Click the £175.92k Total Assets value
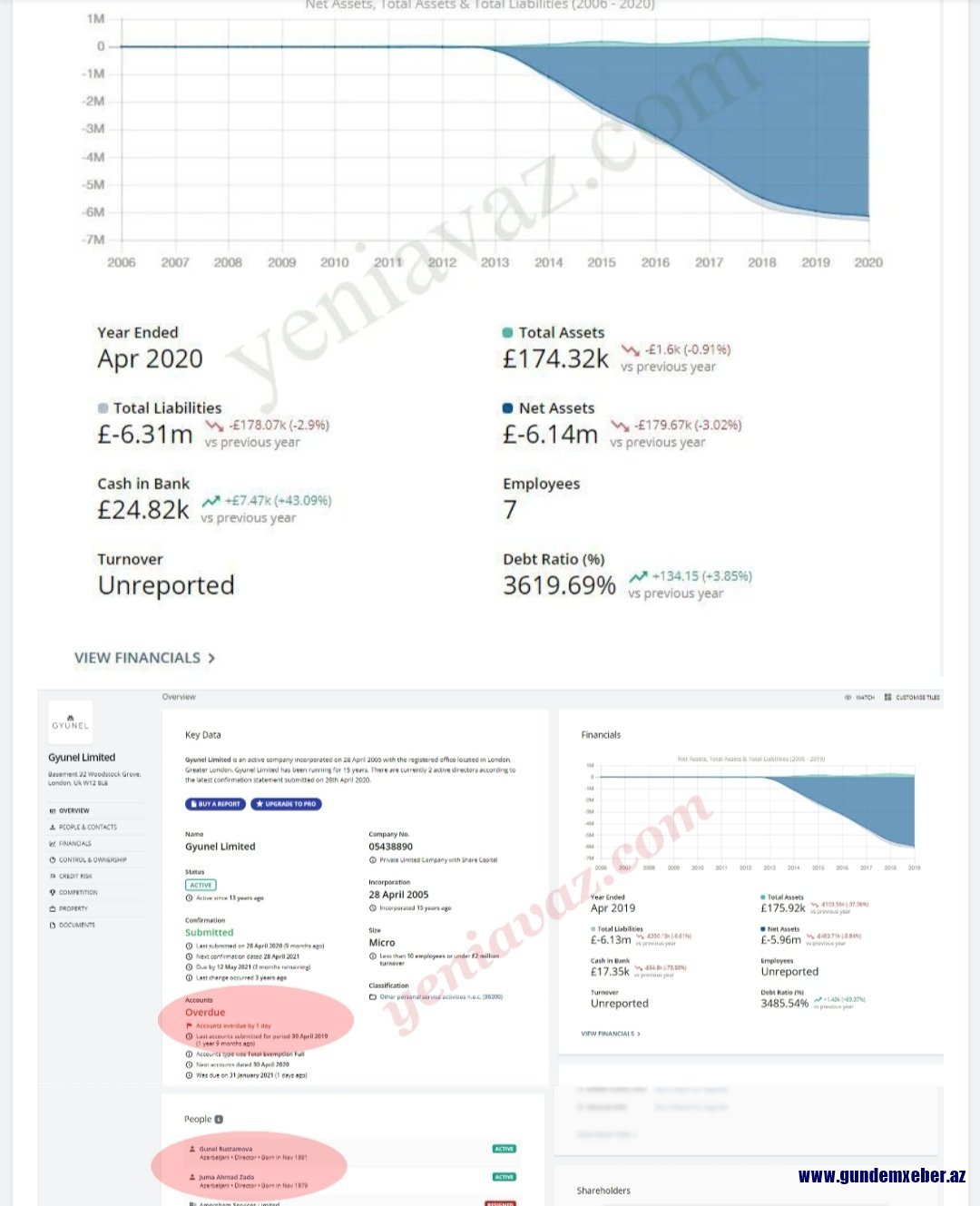980x1206 pixels. click(x=783, y=907)
